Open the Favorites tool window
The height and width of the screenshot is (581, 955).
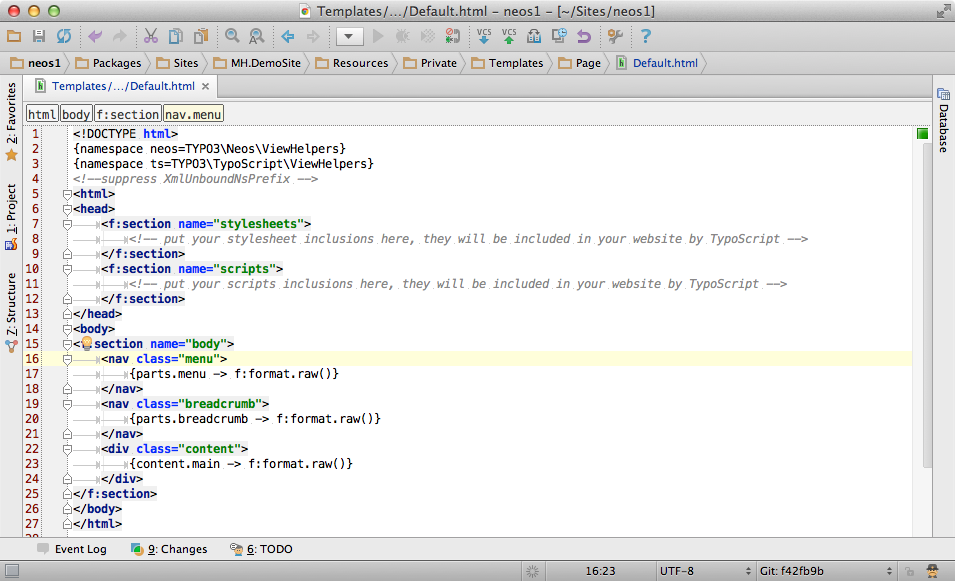tap(11, 121)
